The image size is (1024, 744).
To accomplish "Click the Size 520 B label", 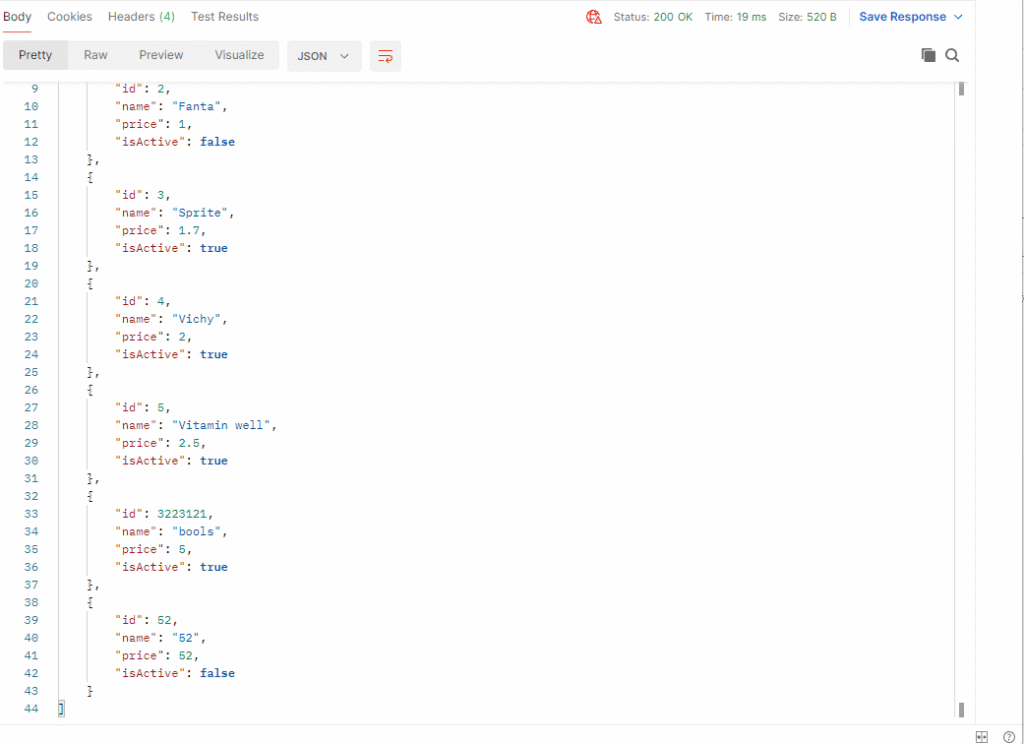I will pyautogui.click(x=807, y=17).
